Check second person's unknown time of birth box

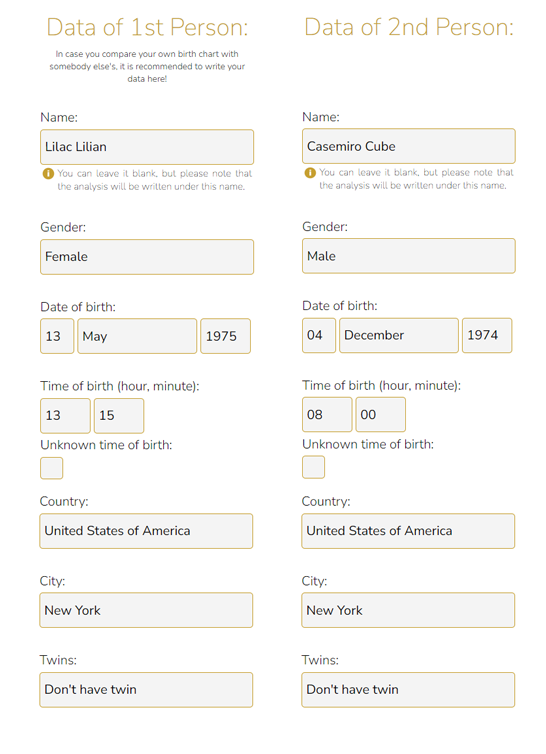point(314,467)
